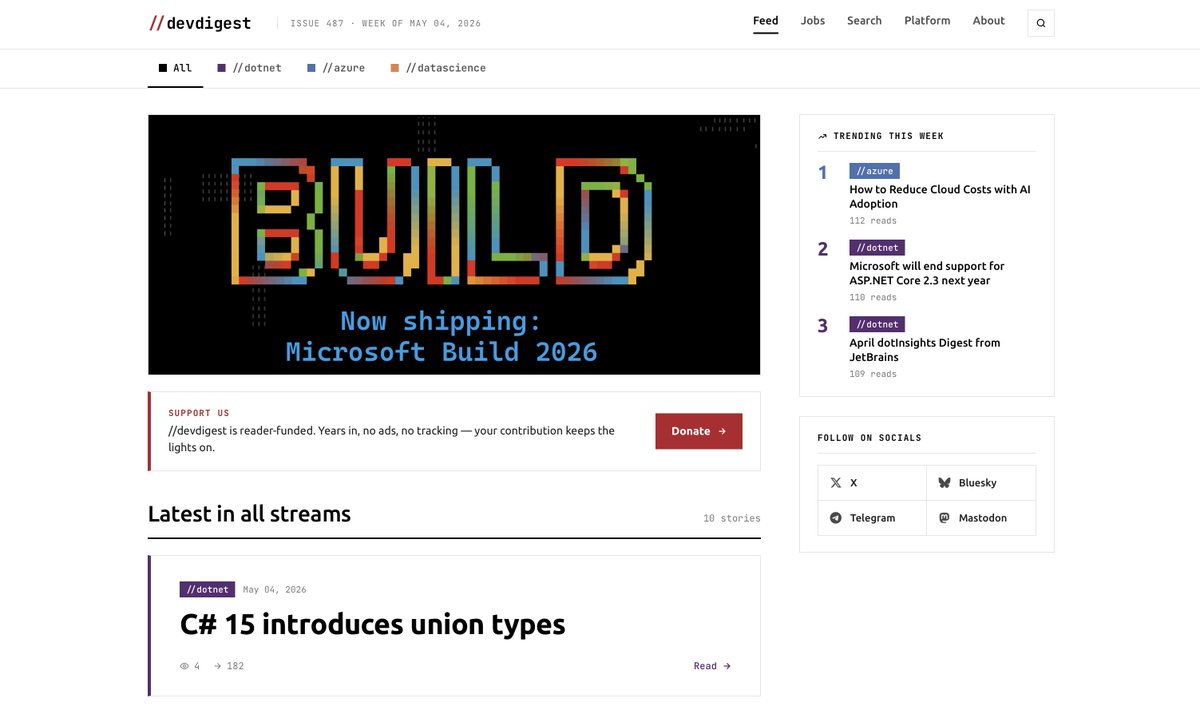Click the //devdigest logo
This screenshot has width=1200, height=706.
click(x=200, y=23)
